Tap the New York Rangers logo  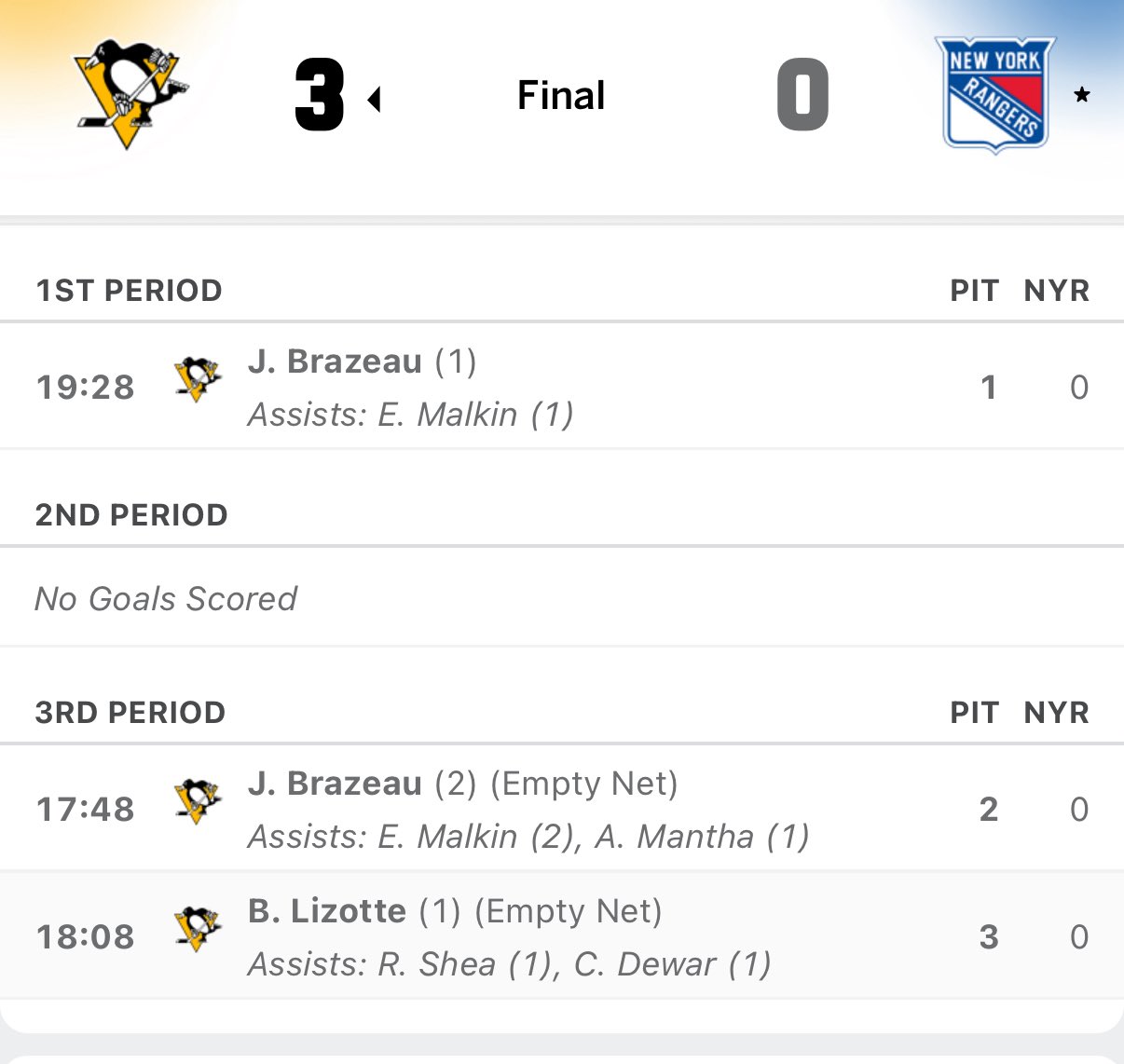coord(994,94)
